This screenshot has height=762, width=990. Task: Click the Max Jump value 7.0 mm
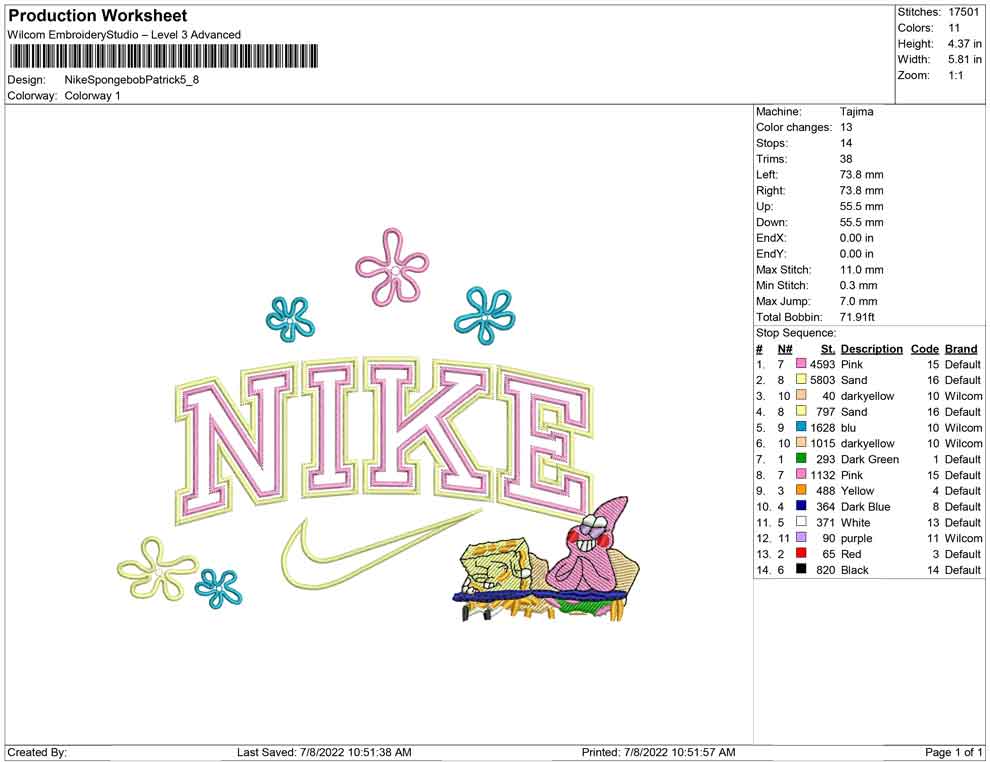[x=858, y=301]
